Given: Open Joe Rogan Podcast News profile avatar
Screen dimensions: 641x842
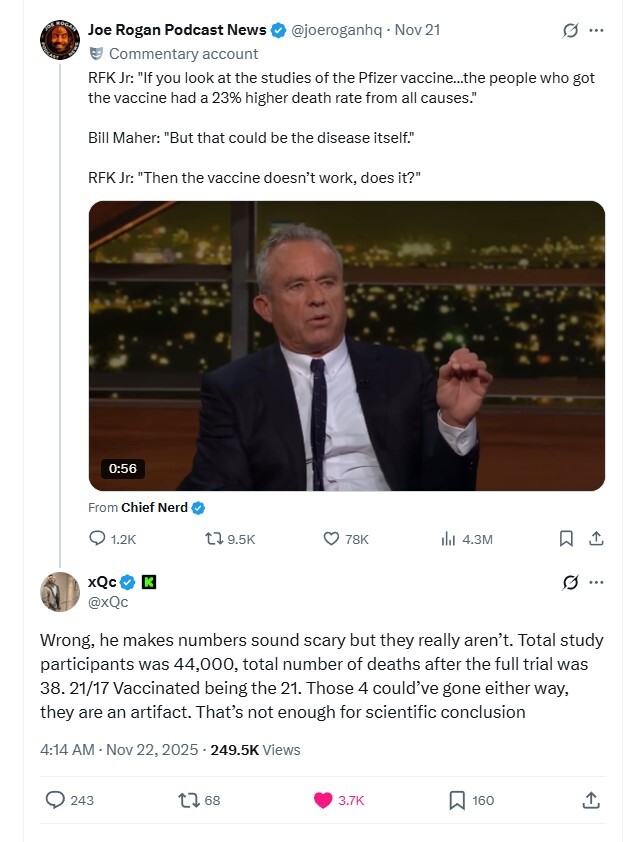Looking at the screenshot, I should tap(59, 39).
